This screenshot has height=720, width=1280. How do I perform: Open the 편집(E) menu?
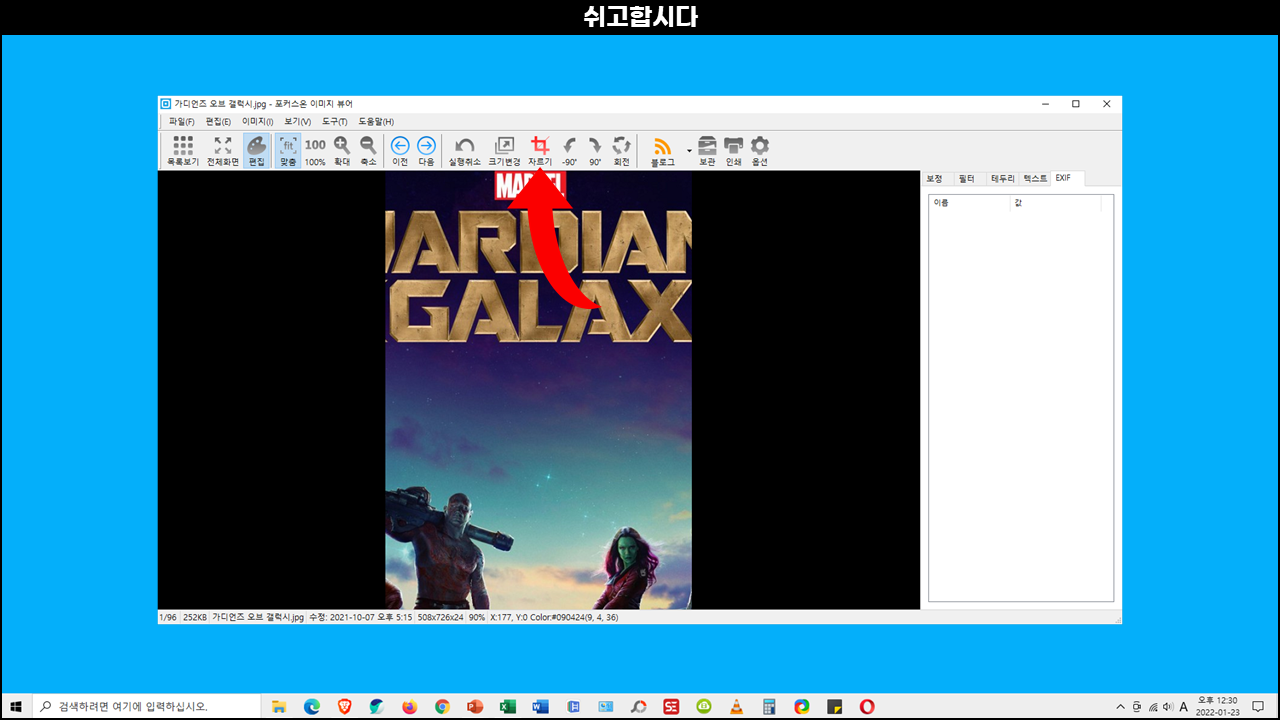(218, 121)
